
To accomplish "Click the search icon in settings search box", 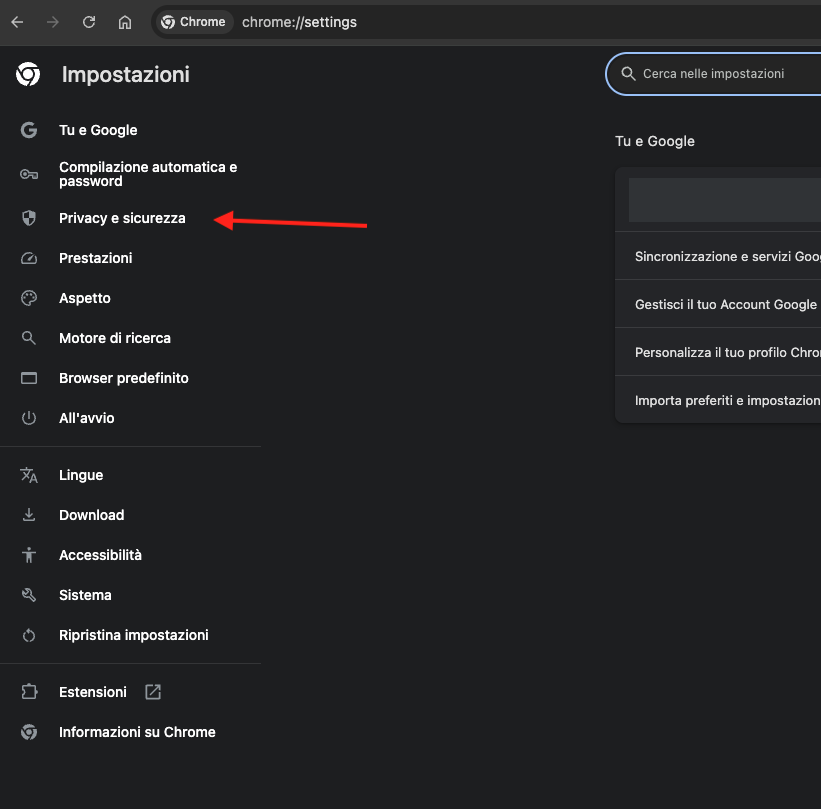I will click(628, 74).
